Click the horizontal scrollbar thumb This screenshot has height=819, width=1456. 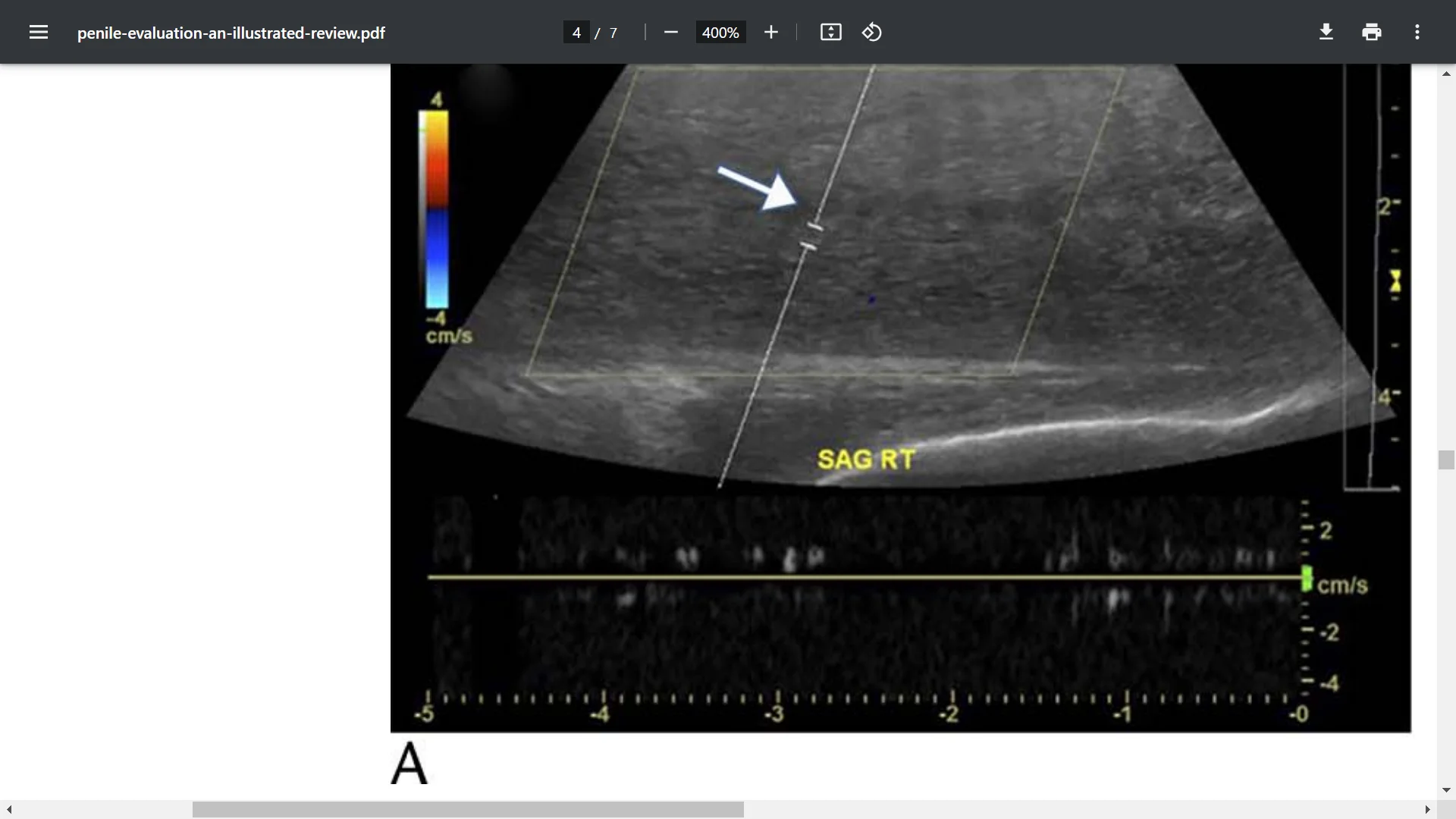pos(468,810)
